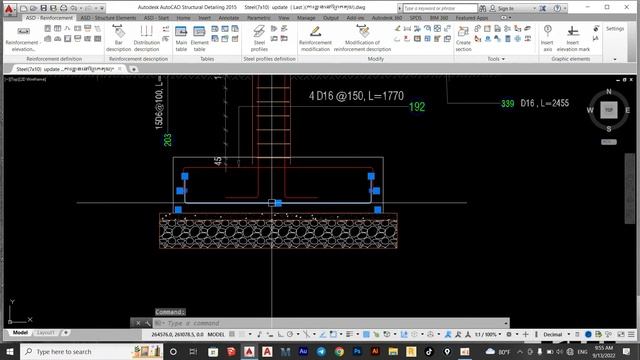Open the Parametric ribbon tab
The height and width of the screenshot is (360, 640).
(x=258, y=18)
